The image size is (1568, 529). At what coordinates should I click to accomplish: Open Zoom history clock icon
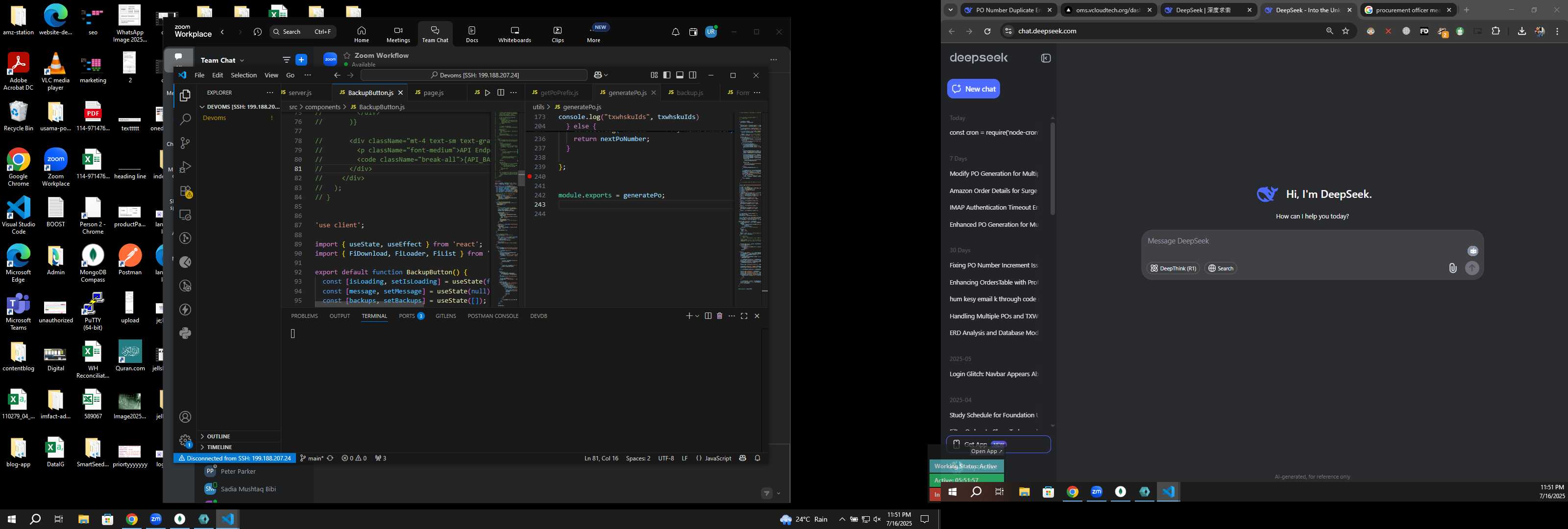pos(257,32)
